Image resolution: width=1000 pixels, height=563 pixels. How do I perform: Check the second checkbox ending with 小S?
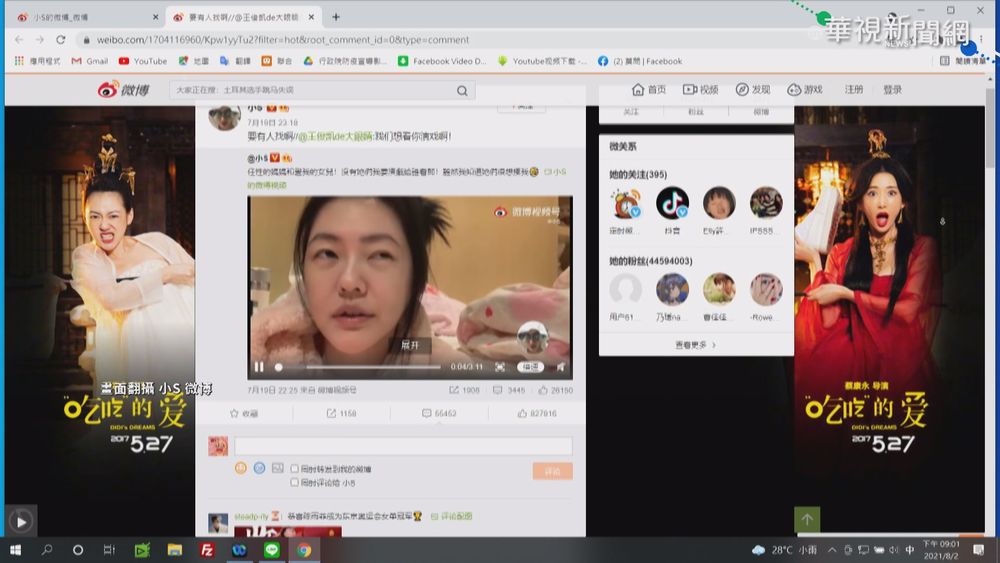click(295, 483)
